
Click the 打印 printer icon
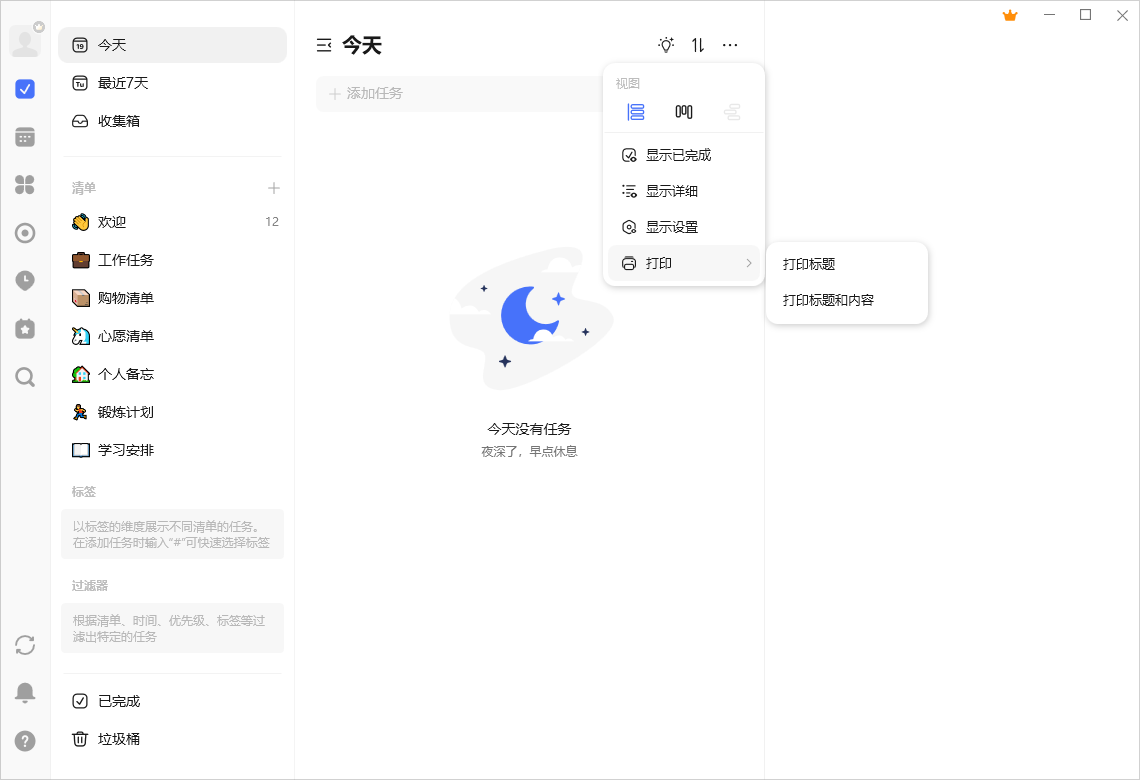pyautogui.click(x=629, y=263)
